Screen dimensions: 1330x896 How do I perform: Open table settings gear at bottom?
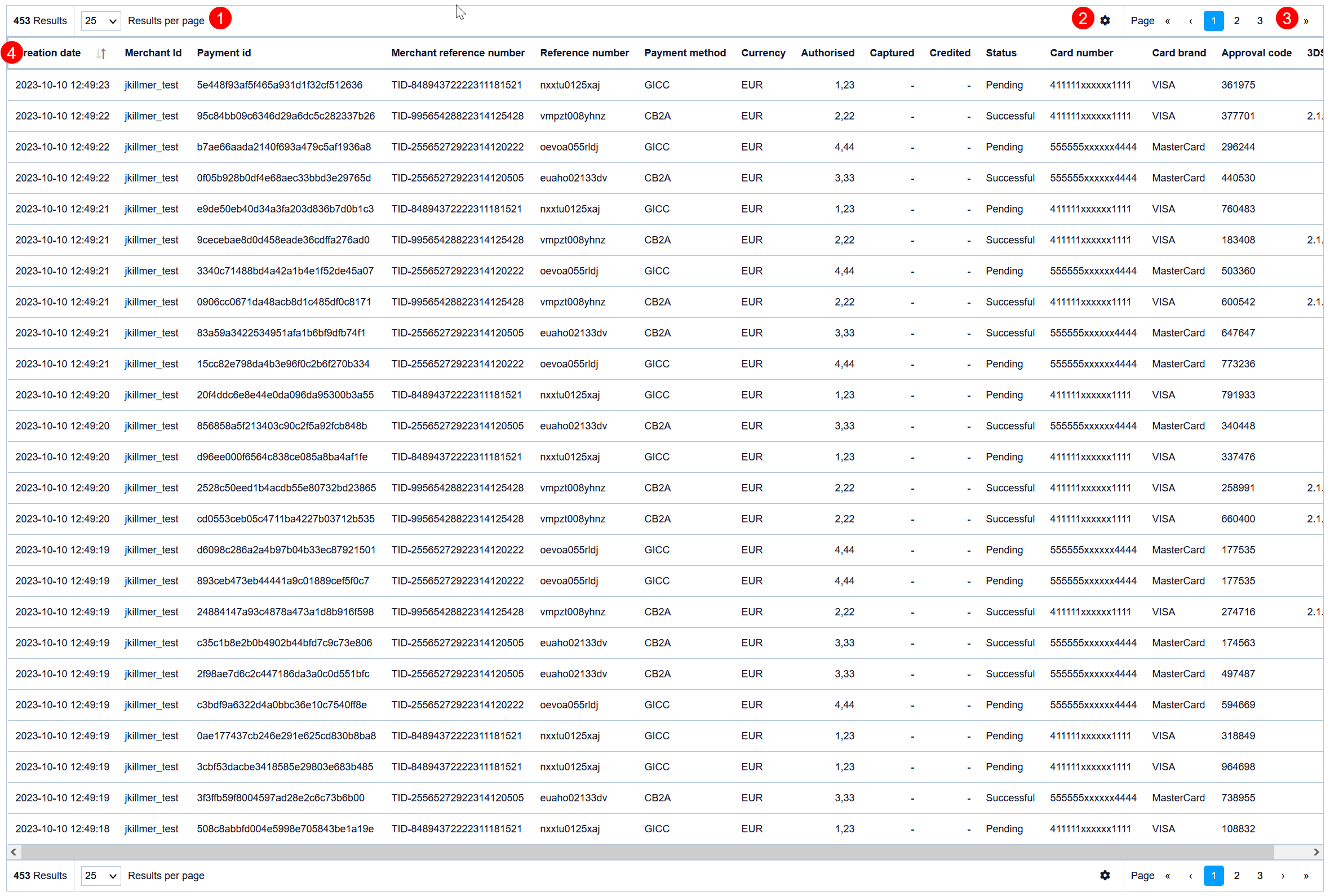click(x=1105, y=875)
